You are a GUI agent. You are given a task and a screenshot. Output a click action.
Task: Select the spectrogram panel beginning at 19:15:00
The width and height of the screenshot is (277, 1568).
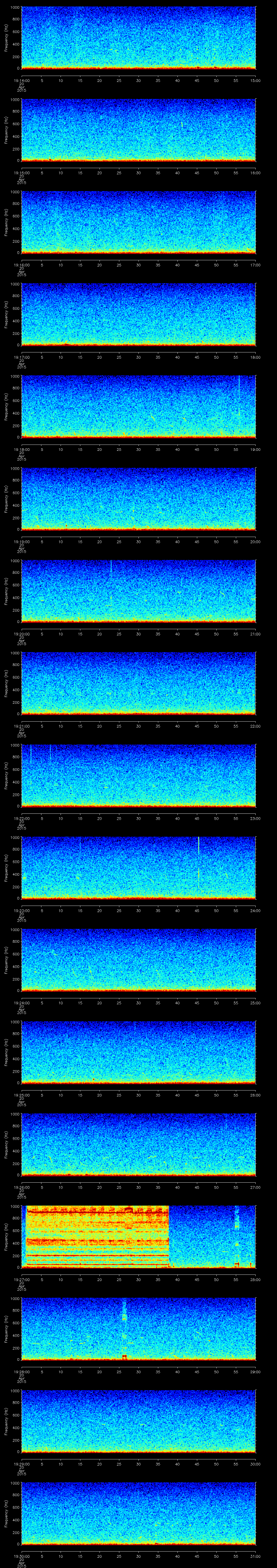point(138,130)
